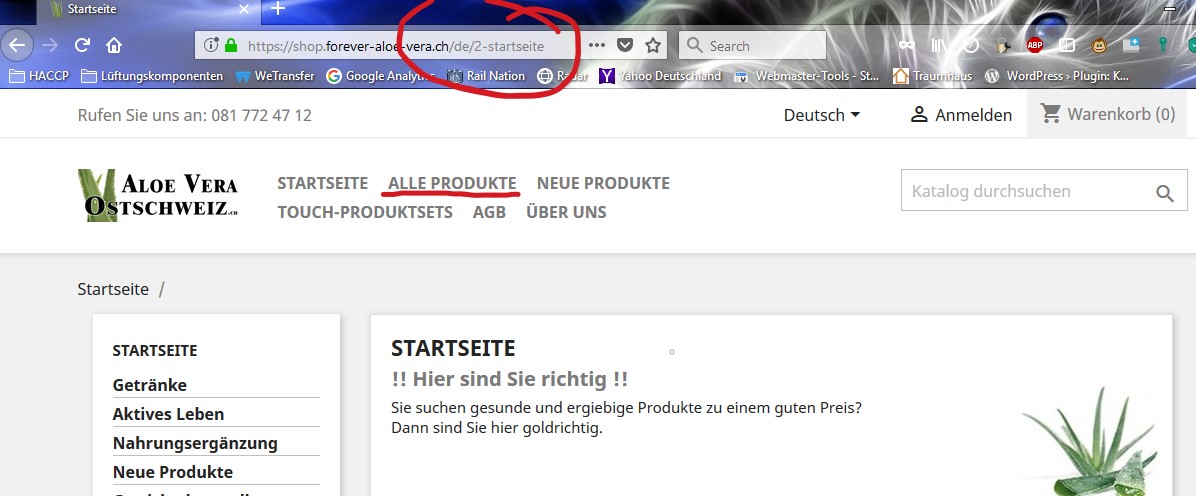Open NEUE PRODUKTE menu item
Screen dimensions: 1196x496
(x=603, y=183)
